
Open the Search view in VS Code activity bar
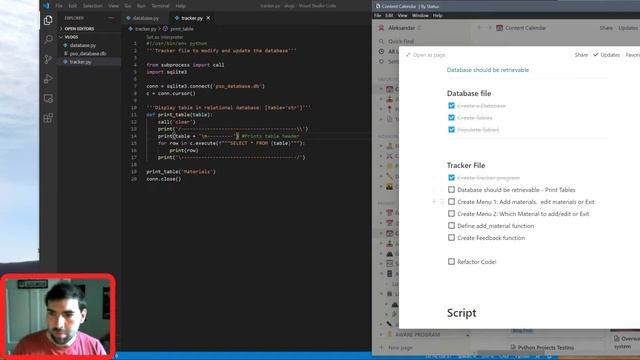(x=48, y=40)
